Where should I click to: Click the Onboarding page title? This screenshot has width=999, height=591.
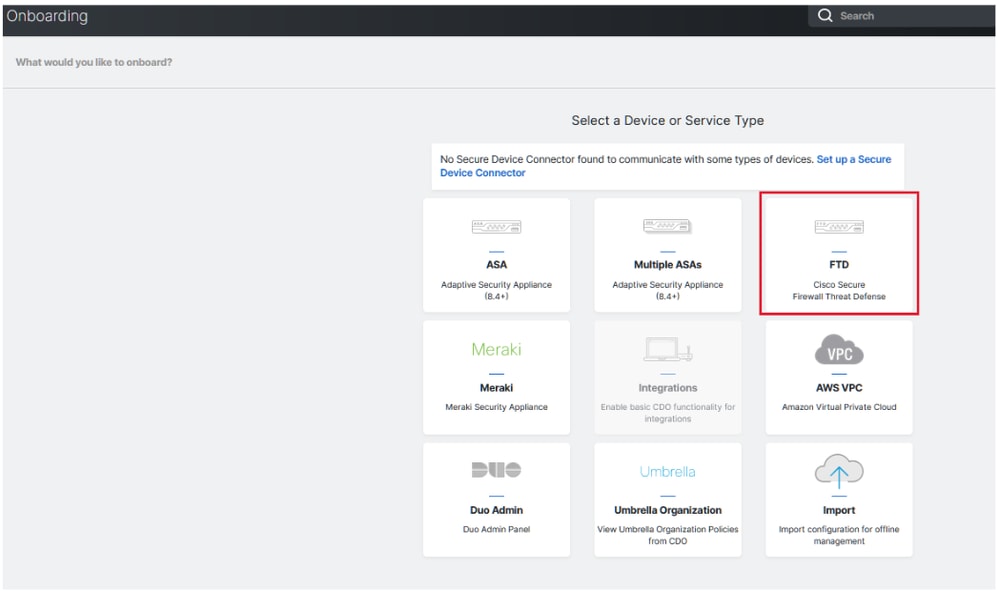tap(47, 16)
